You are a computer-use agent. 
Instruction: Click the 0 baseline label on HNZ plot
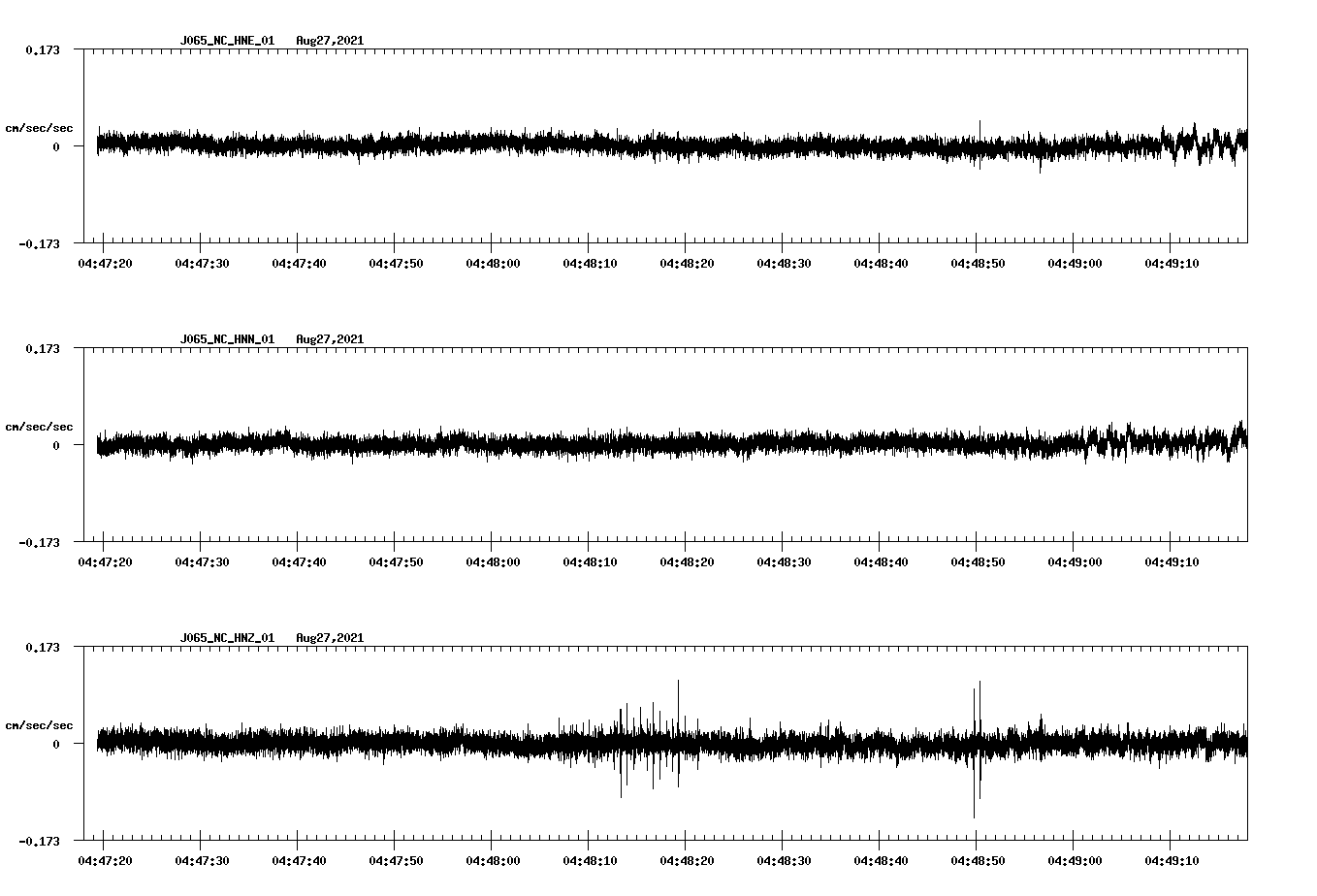[56, 744]
